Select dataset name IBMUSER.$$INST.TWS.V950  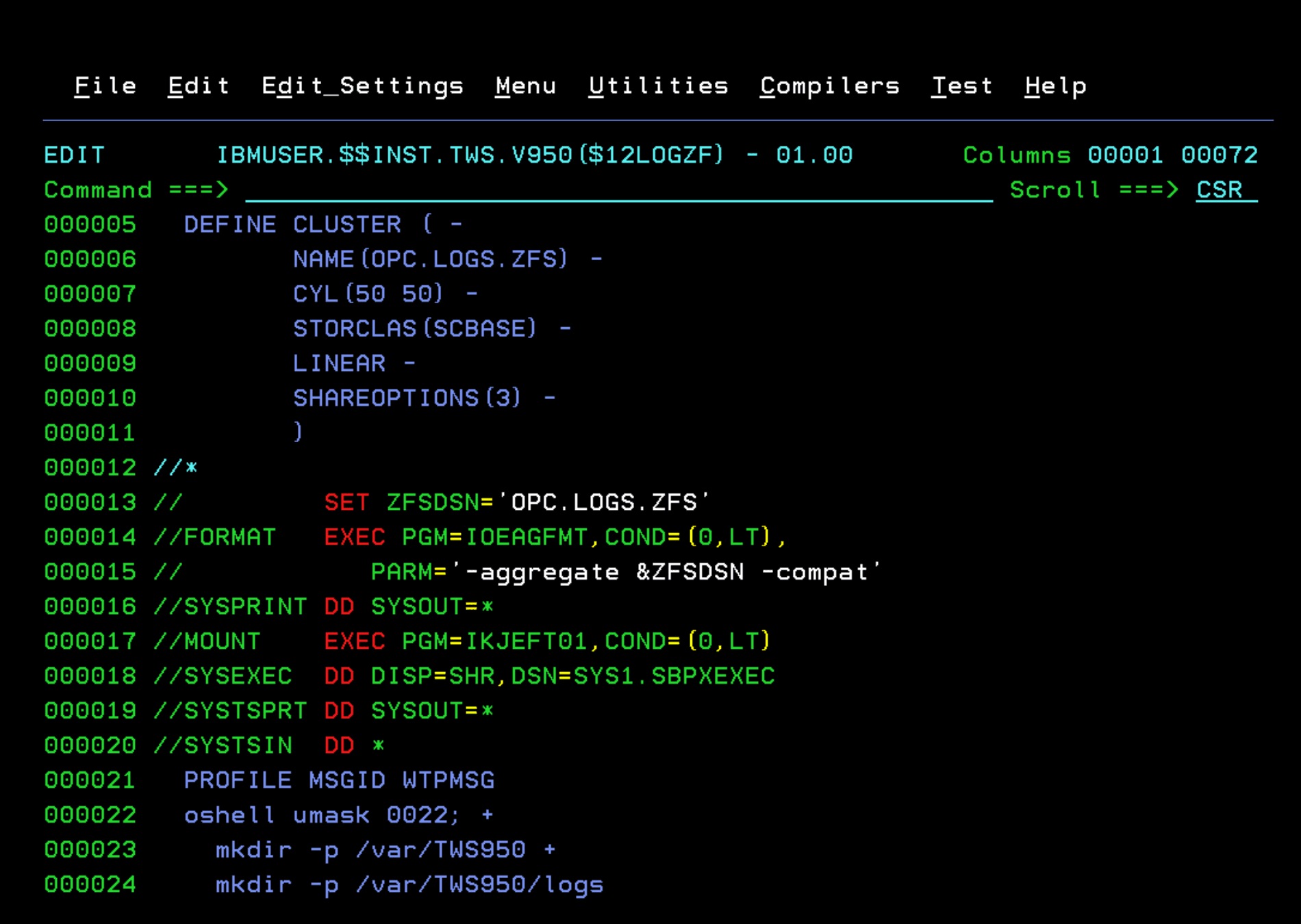(x=394, y=155)
